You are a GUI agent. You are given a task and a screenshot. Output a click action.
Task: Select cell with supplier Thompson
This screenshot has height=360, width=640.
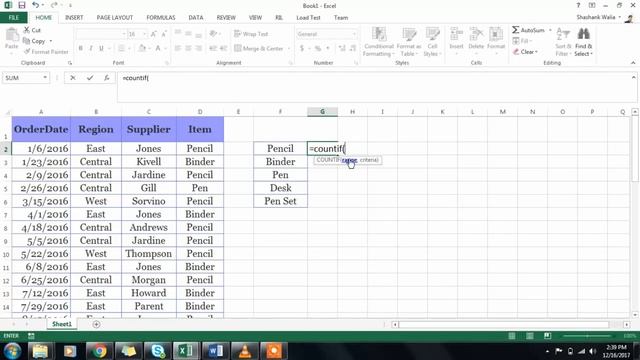click(149, 253)
